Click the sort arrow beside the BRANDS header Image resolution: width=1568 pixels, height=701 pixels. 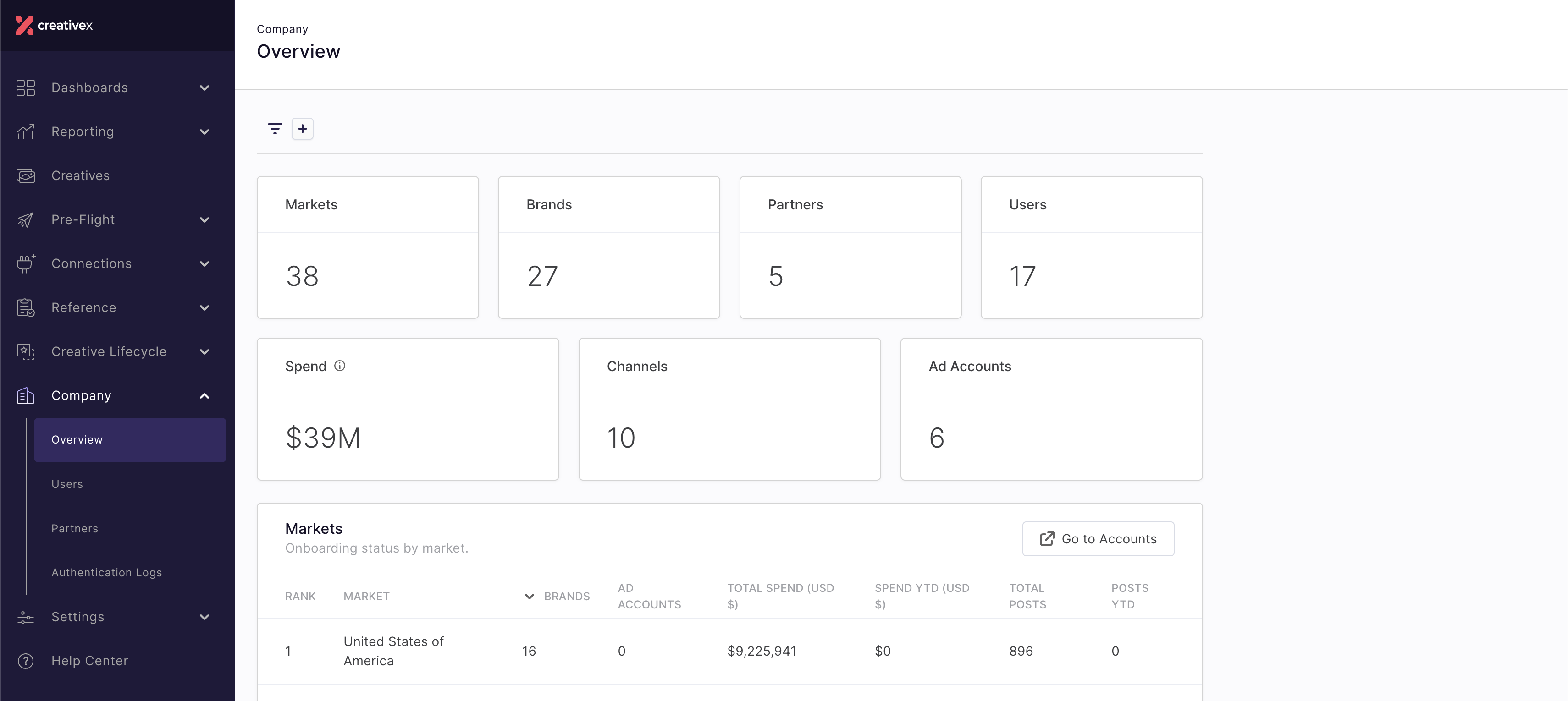[x=529, y=597]
